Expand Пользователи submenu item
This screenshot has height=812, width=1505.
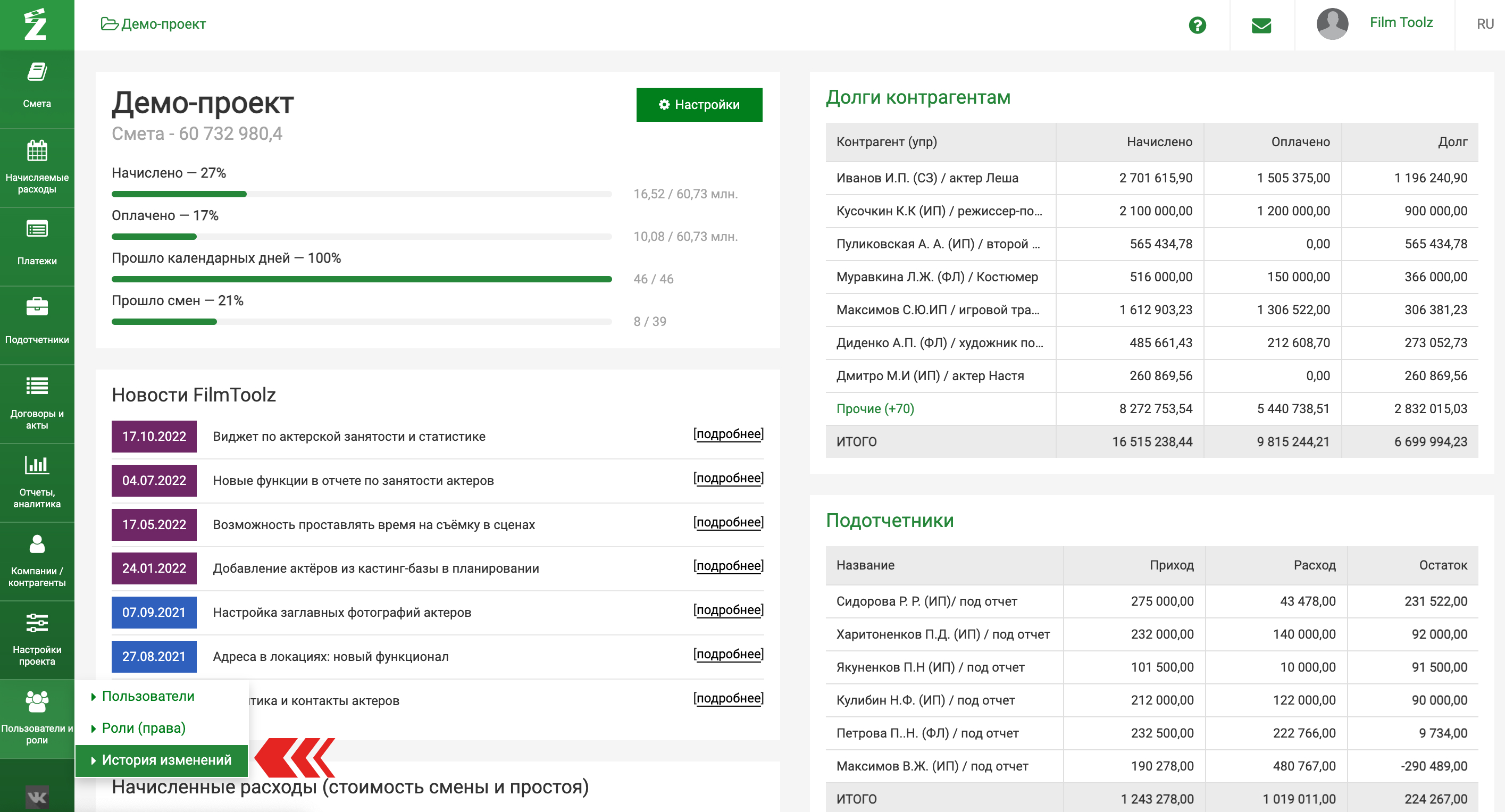tap(148, 696)
